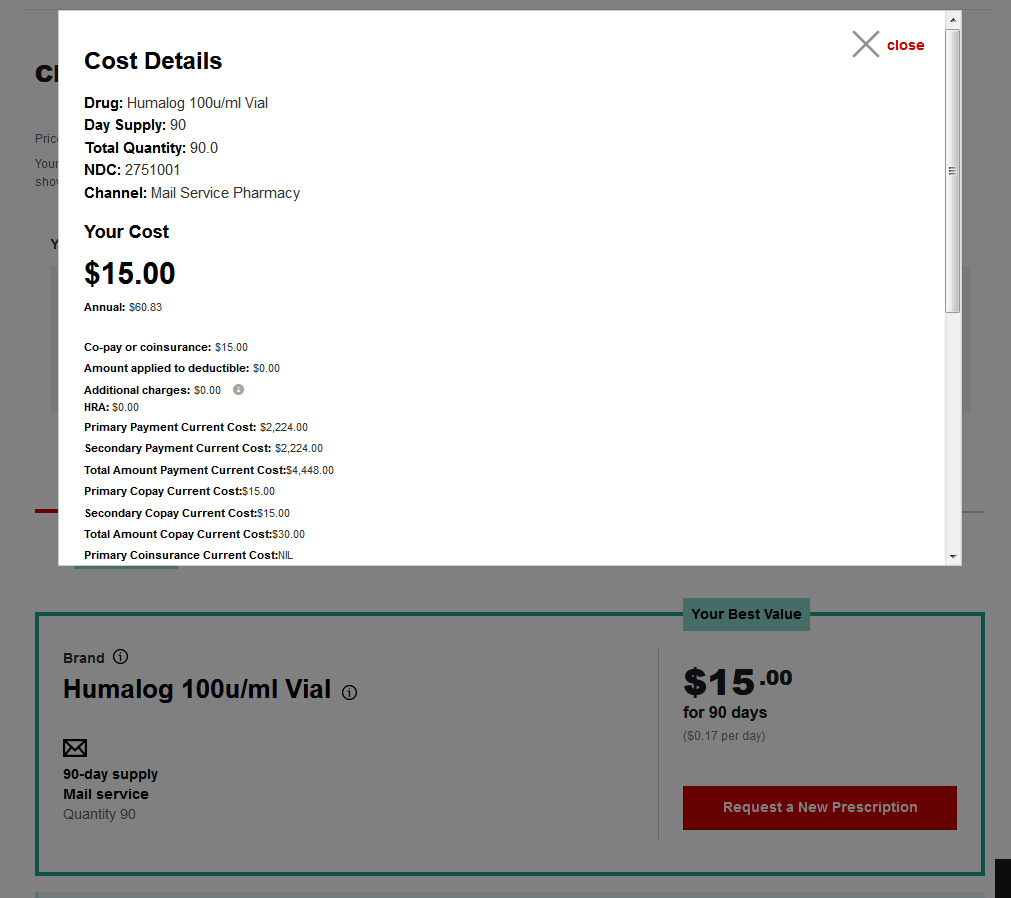Click Day Supply 90 line

pos(135,124)
